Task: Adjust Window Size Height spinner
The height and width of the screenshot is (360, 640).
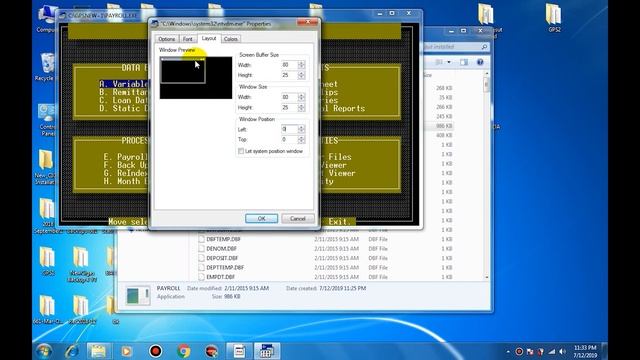Action: [301, 107]
